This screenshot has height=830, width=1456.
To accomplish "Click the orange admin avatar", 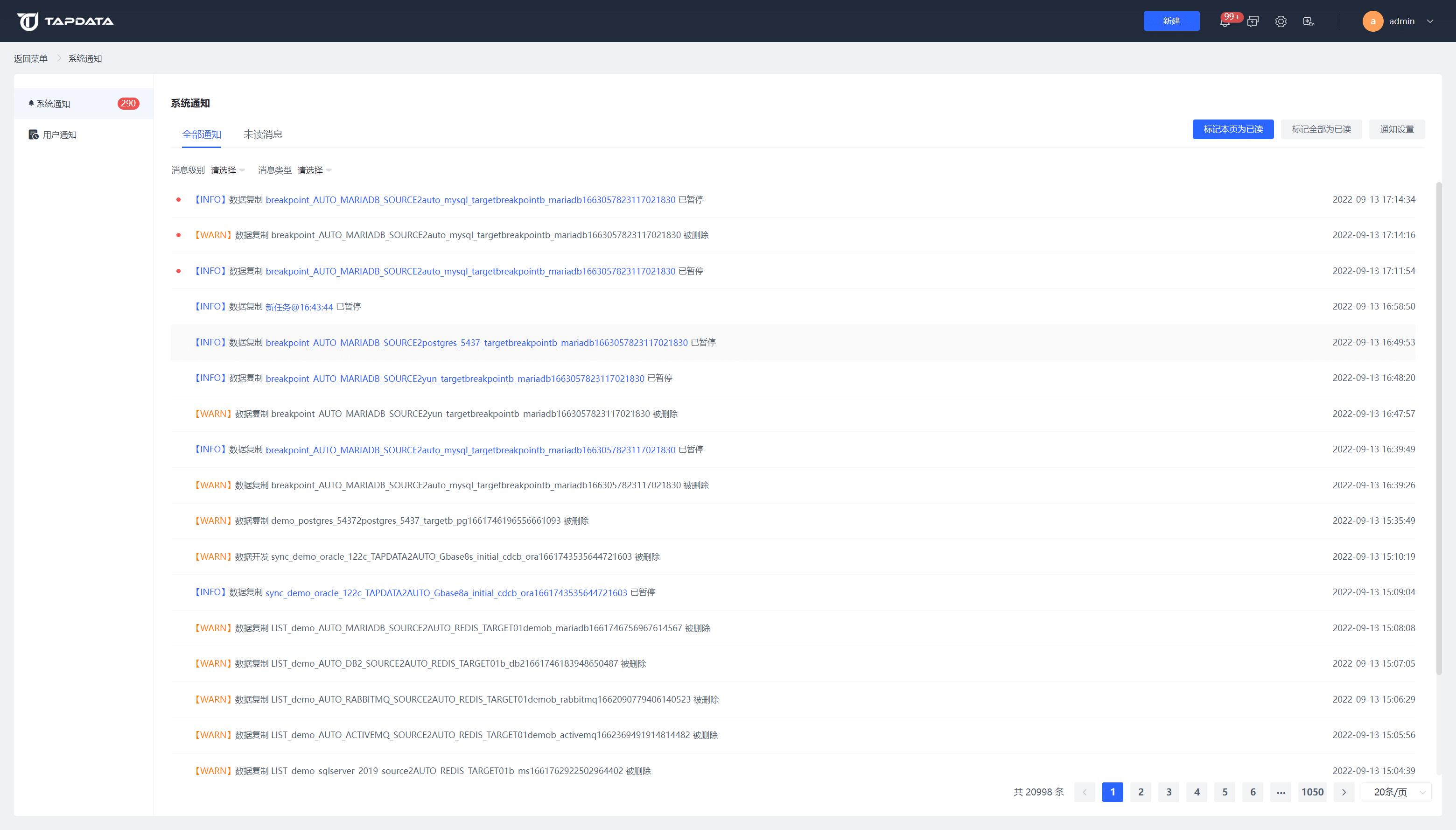I will 1372,21.
